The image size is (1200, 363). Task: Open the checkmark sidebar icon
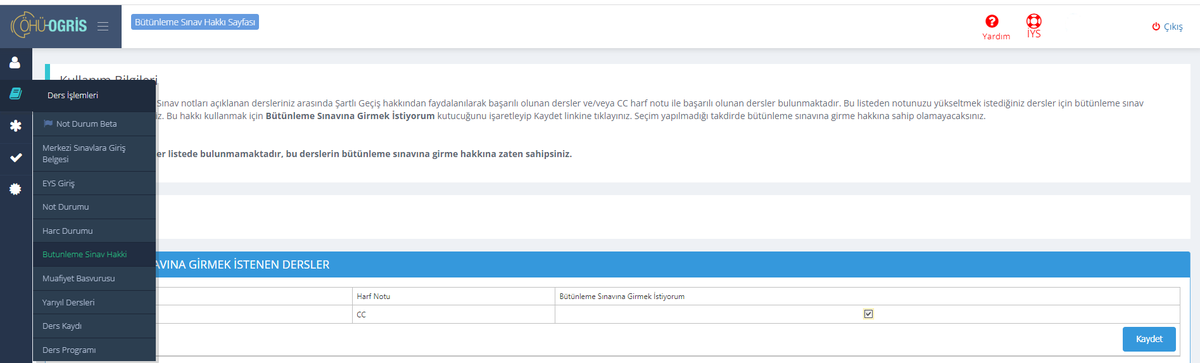point(15,158)
